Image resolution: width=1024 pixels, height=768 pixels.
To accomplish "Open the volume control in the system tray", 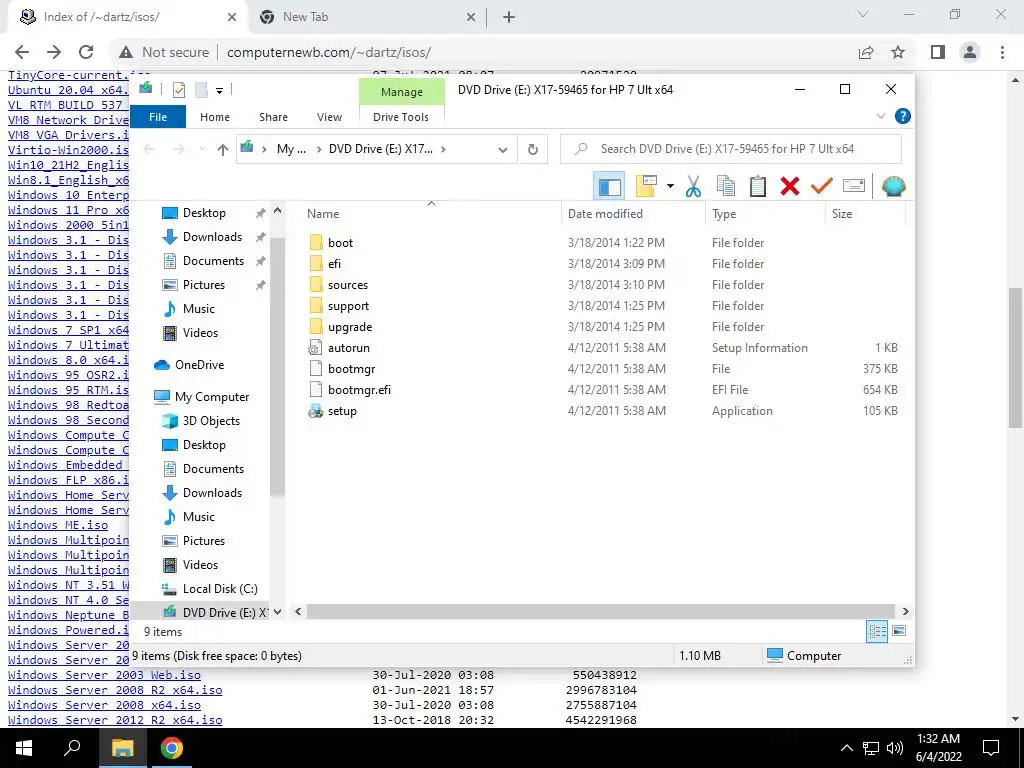I will click(x=895, y=748).
